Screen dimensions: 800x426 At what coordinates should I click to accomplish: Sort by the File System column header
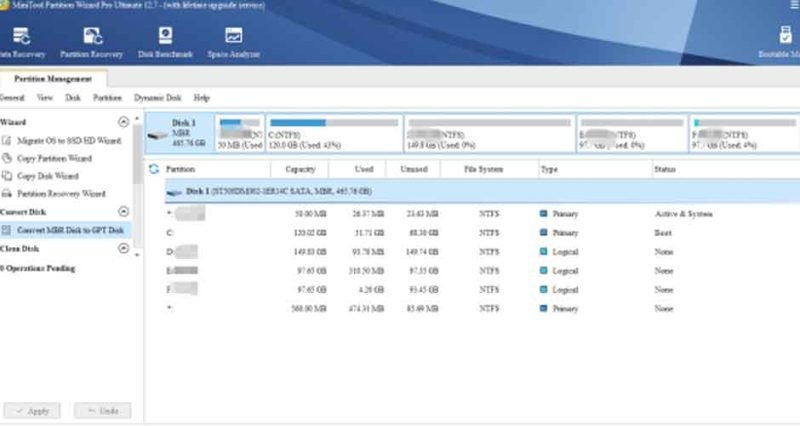click(483, 169)
